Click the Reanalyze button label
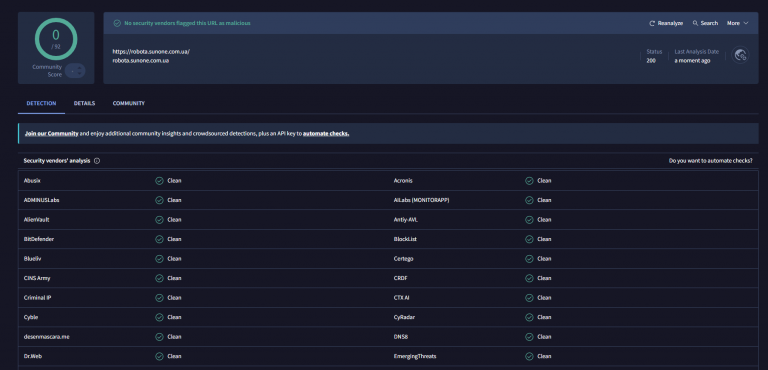 [670, 23]
